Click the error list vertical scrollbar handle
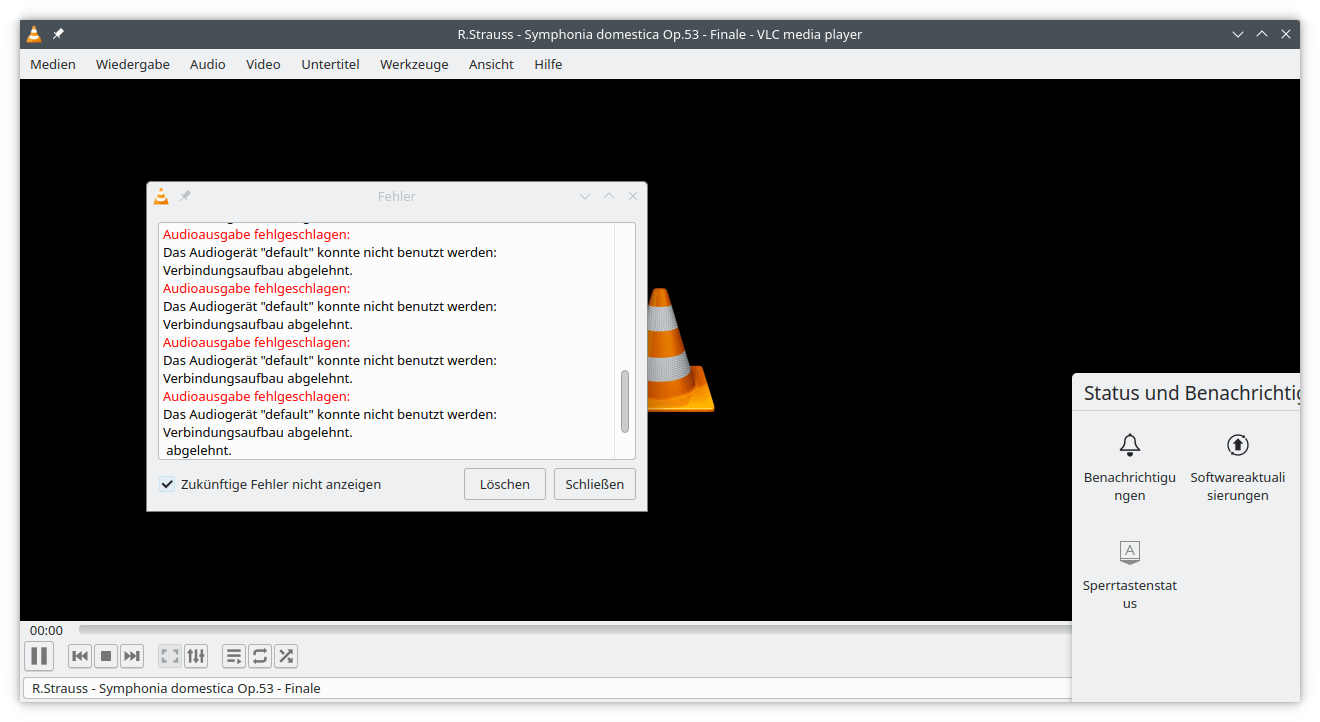 pyautogui.click(x=625, y=401)
